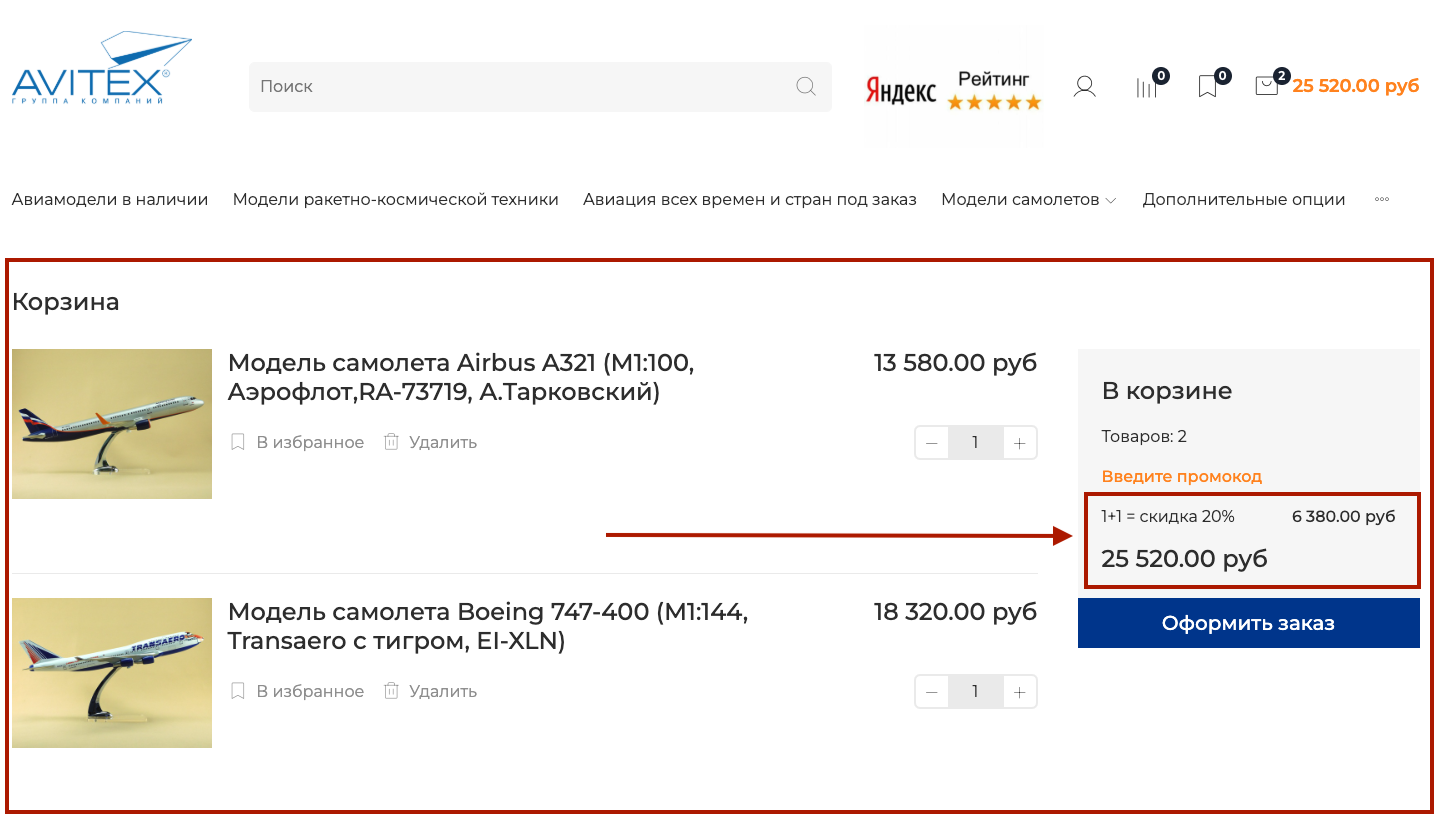
Task: Click the Оформить заказ button
Action: tap(1248, 622)
